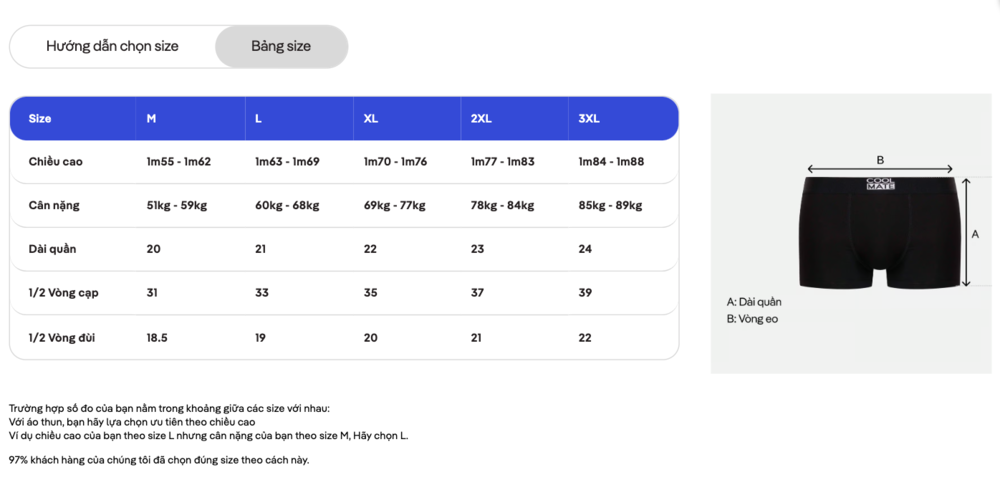Open the black boxer shorts image
1000x500 pixels.
[x=879, y=232]
